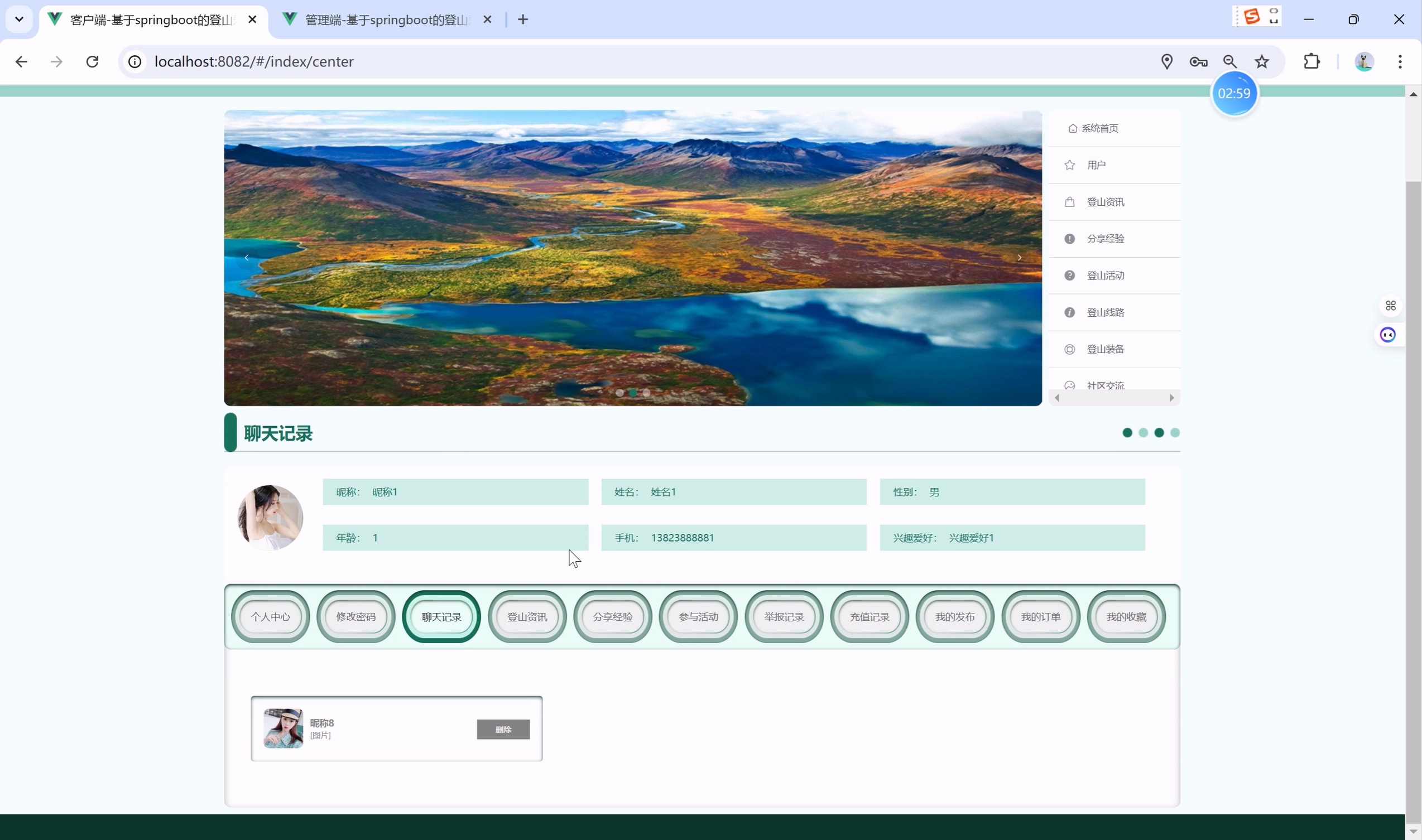The width and height of the screenshot is (1422, 840).
Task: Delete the chat record with 昵称8
Action: 503,730
